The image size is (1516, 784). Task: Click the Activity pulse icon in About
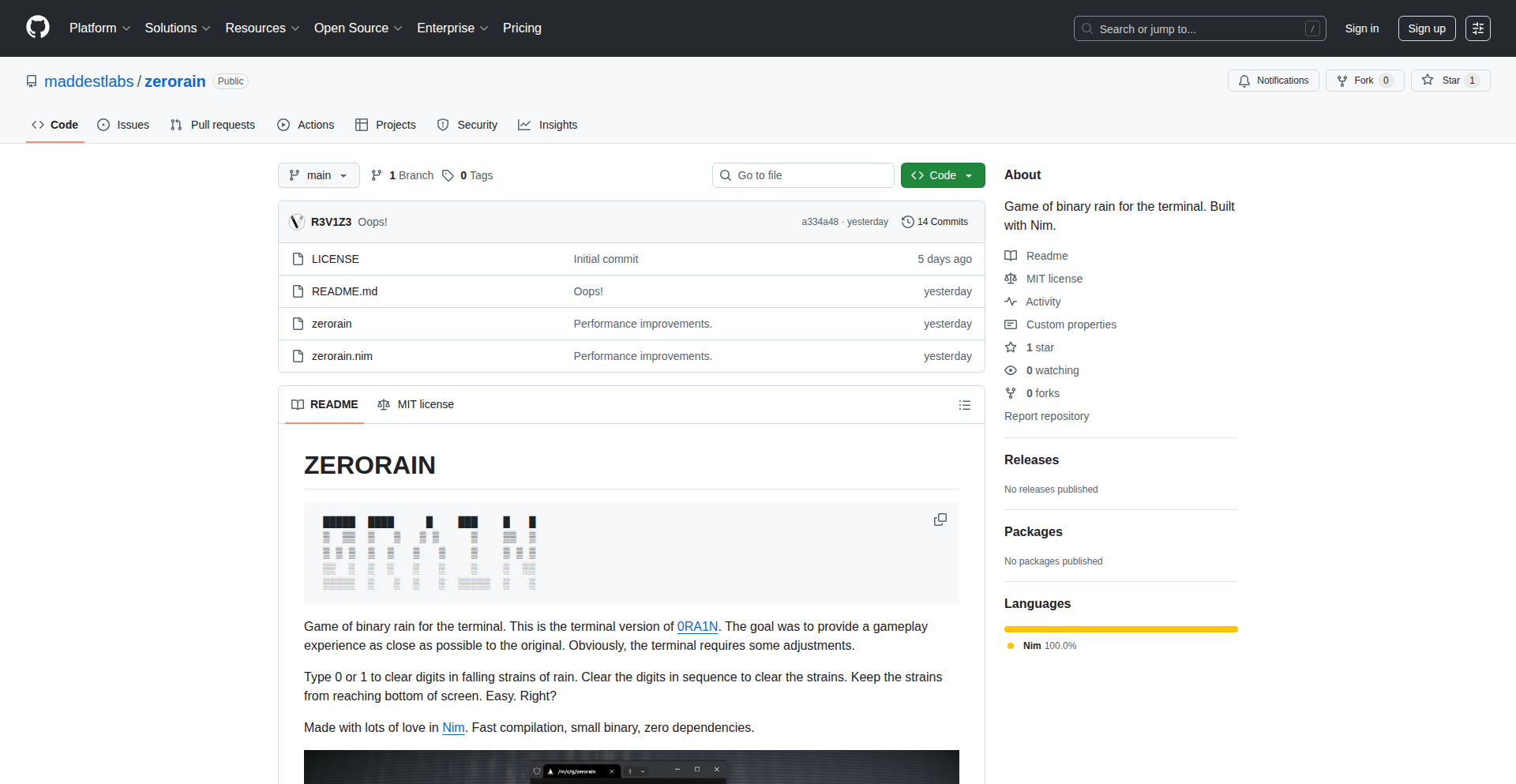point(1011,302)
